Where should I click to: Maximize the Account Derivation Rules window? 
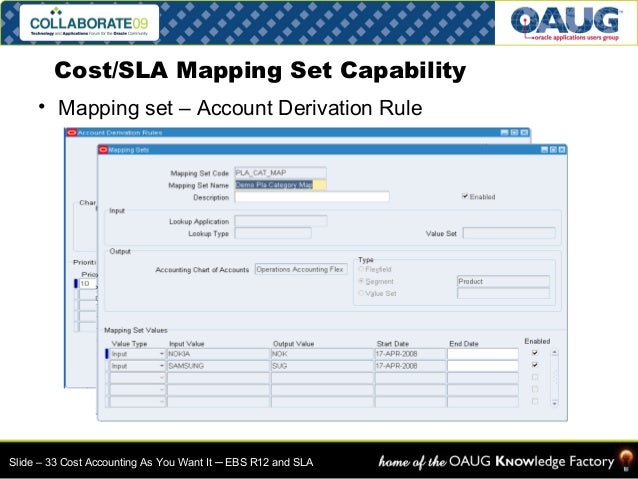(x=514, y=133)
